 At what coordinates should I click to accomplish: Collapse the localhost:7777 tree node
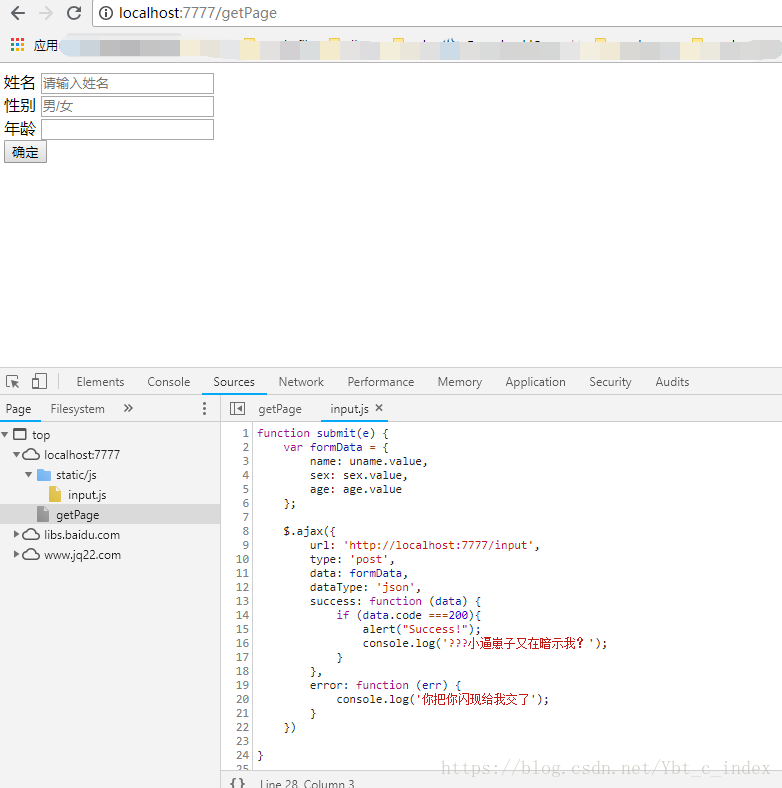point(17,454)
